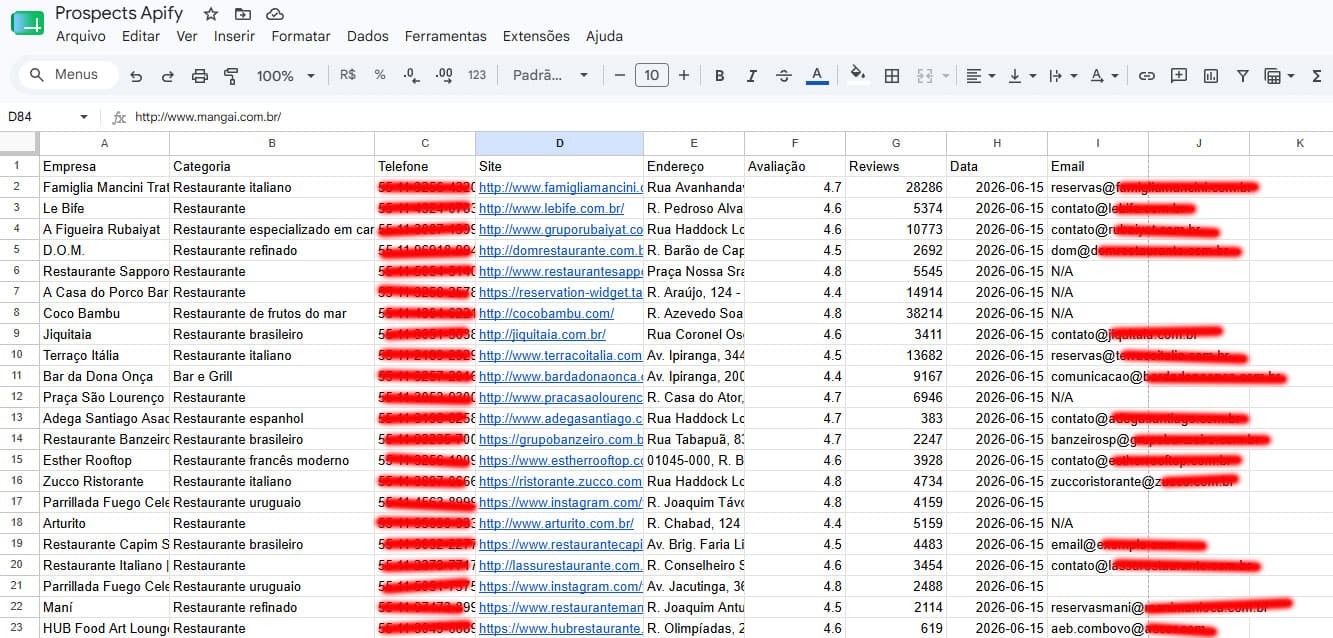Open text wrapping dropdown
1333x638 pixels.
[1062, 76]
